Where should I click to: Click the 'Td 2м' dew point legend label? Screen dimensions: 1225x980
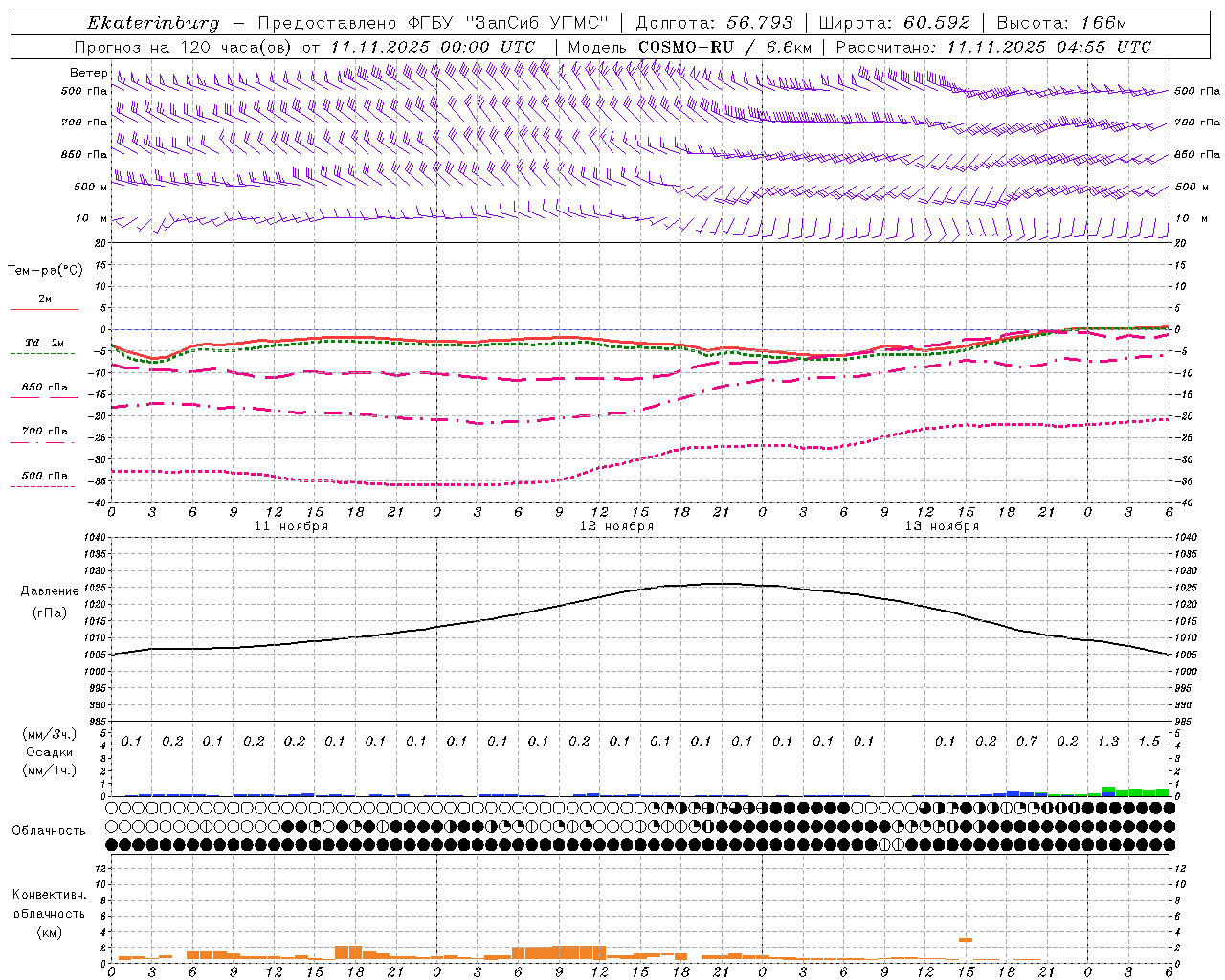click(x=44, y=343)
